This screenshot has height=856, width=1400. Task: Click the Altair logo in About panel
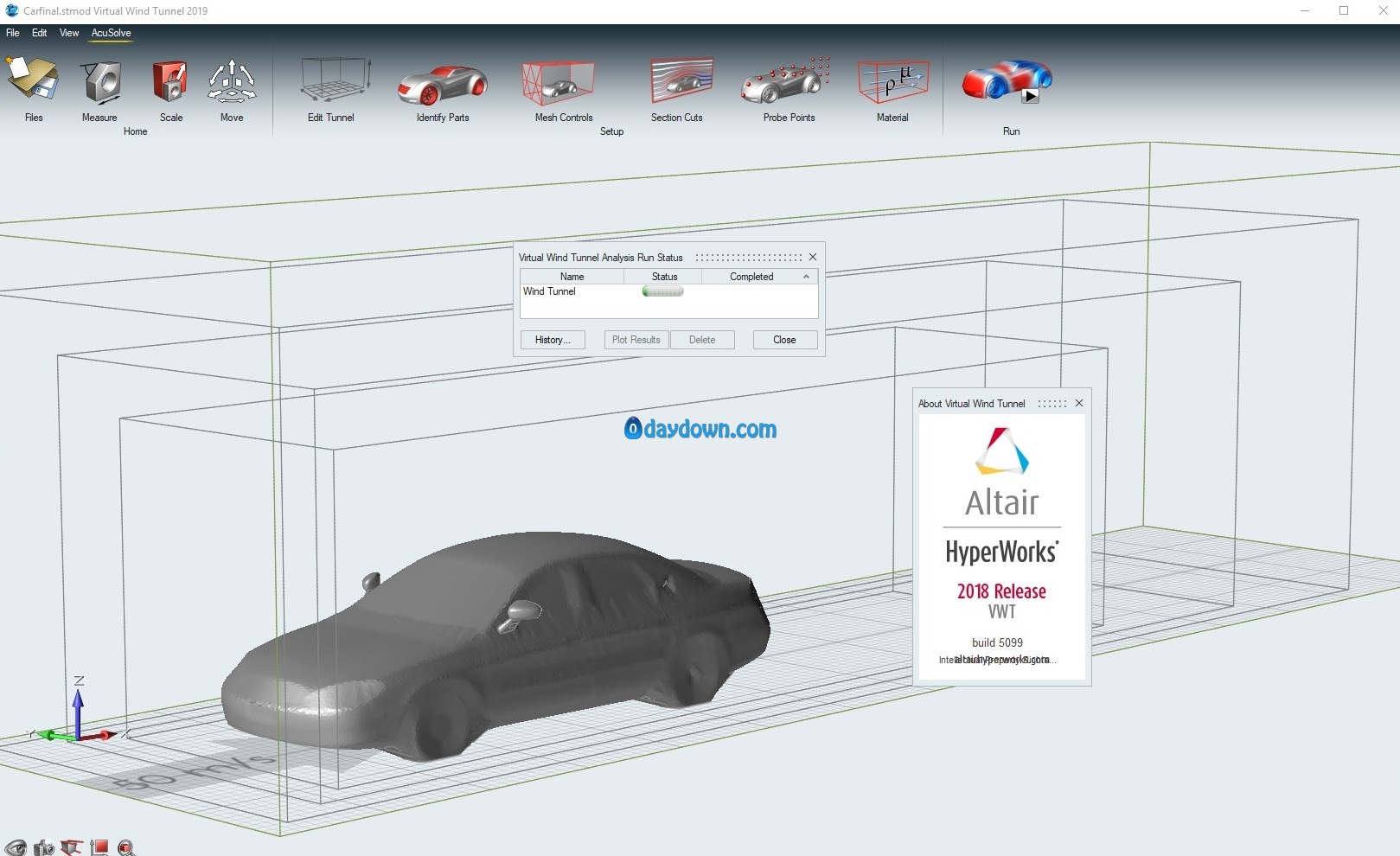[1002, 450]
